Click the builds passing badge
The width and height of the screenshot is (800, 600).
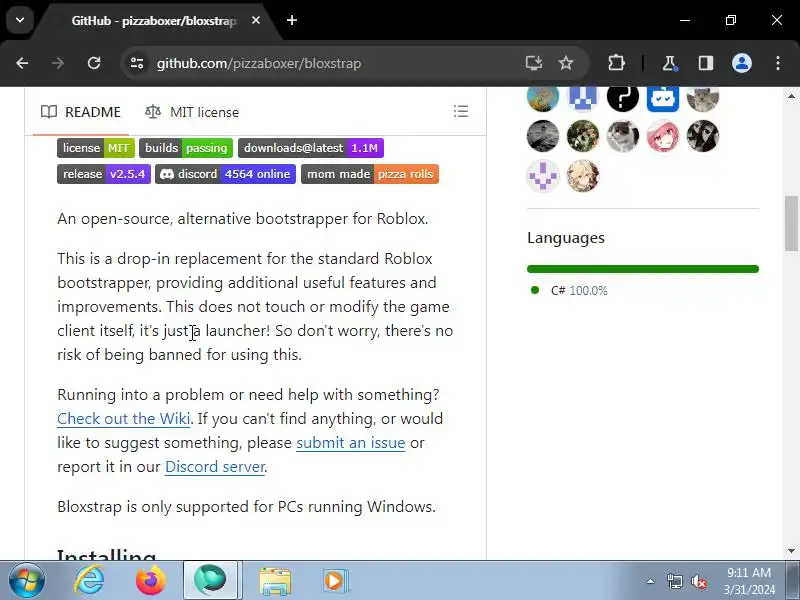point(186,148)
